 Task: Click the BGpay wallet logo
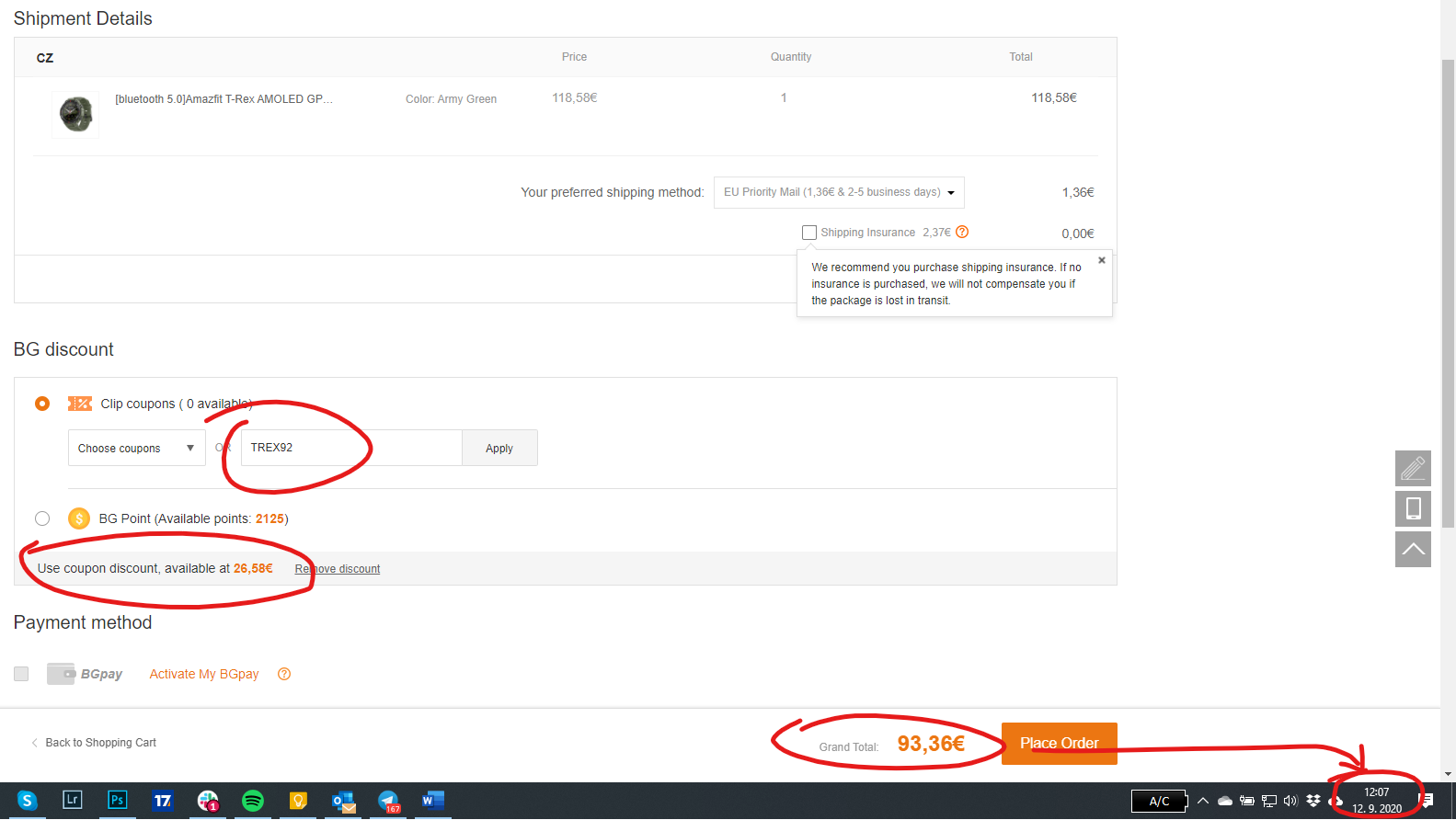[85, 674]
